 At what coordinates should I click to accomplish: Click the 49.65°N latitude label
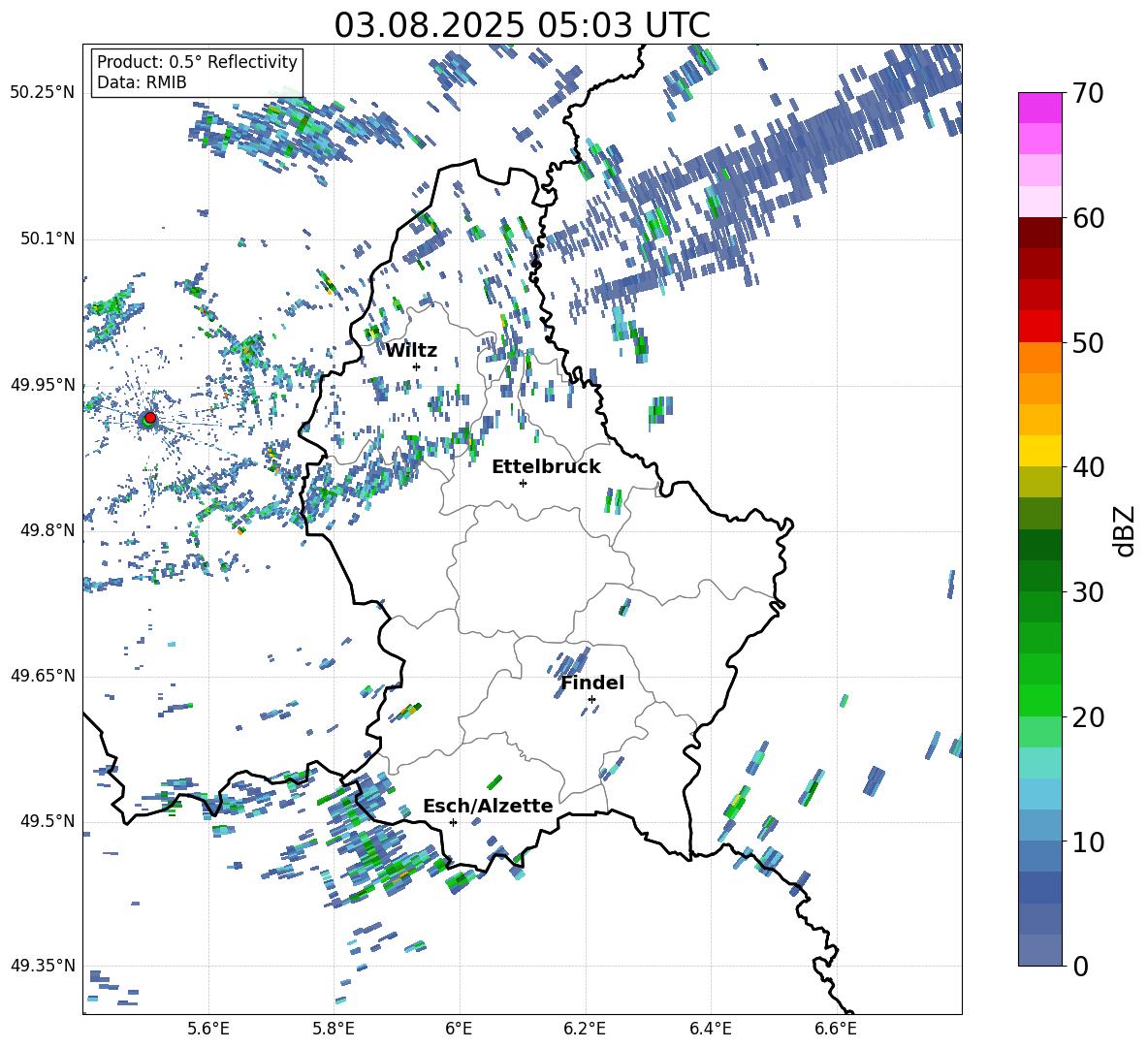pyautogui.click(x=43, y=675)
